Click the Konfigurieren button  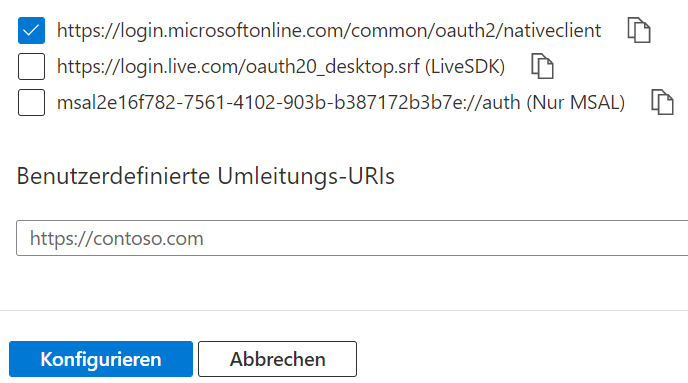tap(101, 359)
